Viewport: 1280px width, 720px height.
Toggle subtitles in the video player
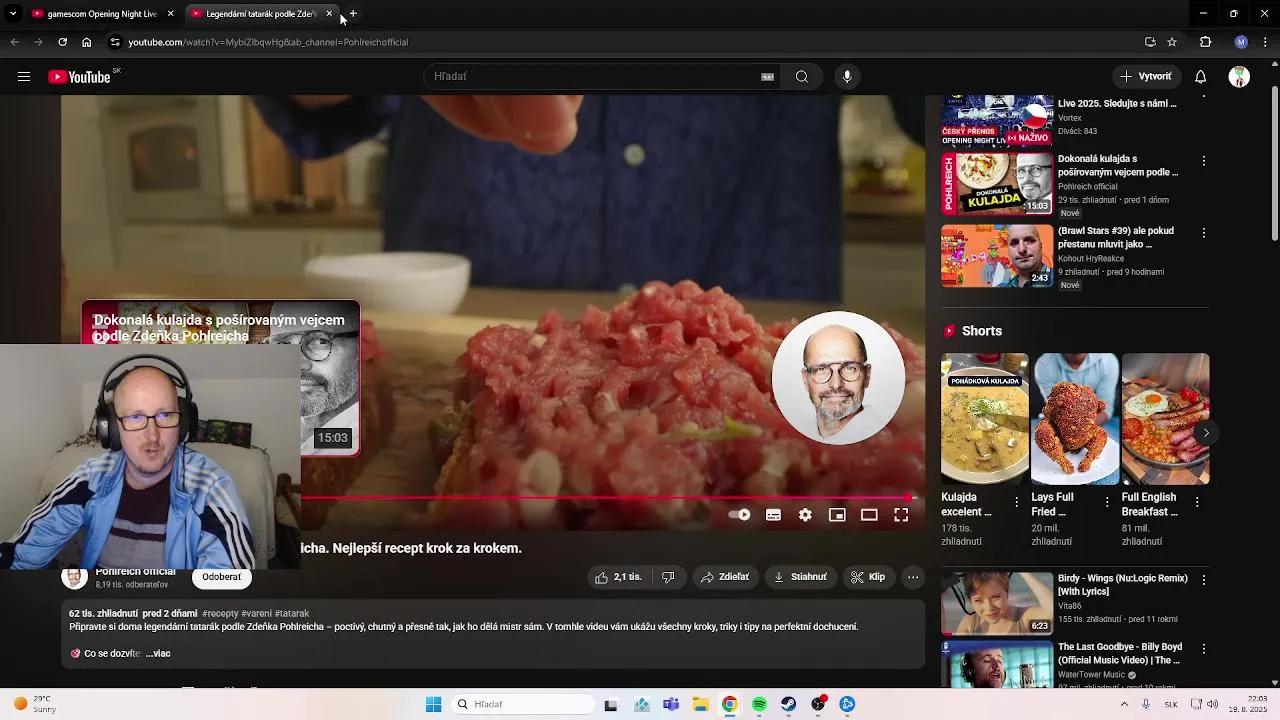tap(773, 515)
